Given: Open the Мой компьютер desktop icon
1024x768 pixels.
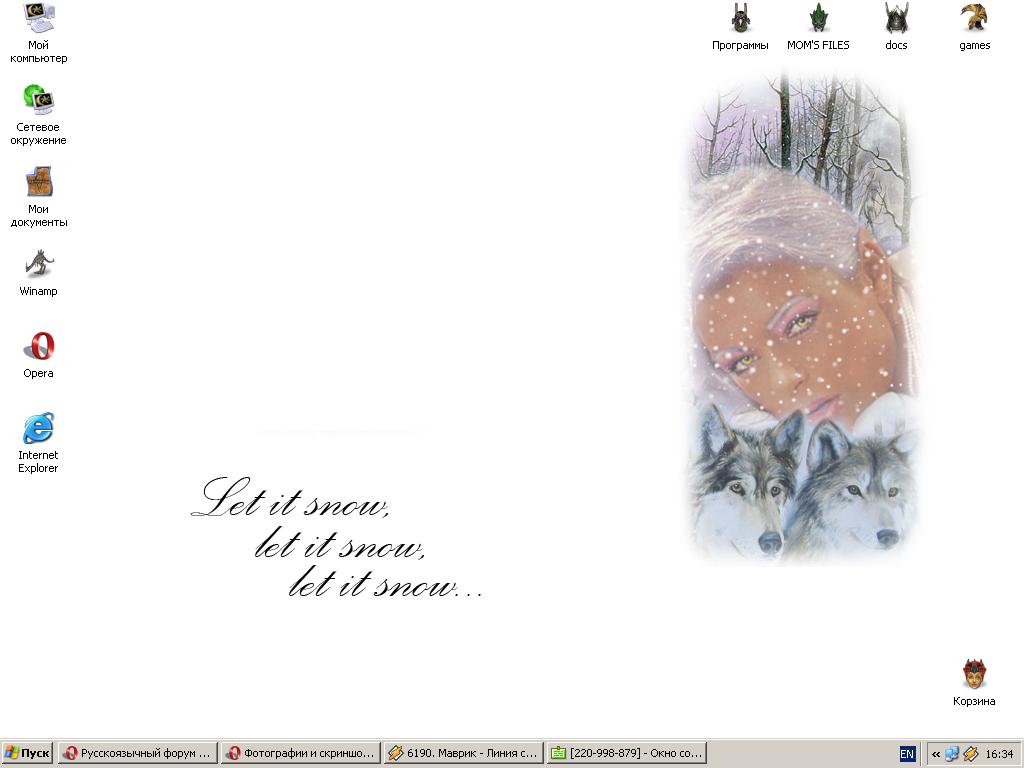Looking at the screenshot, I should (x=39, y=33).
